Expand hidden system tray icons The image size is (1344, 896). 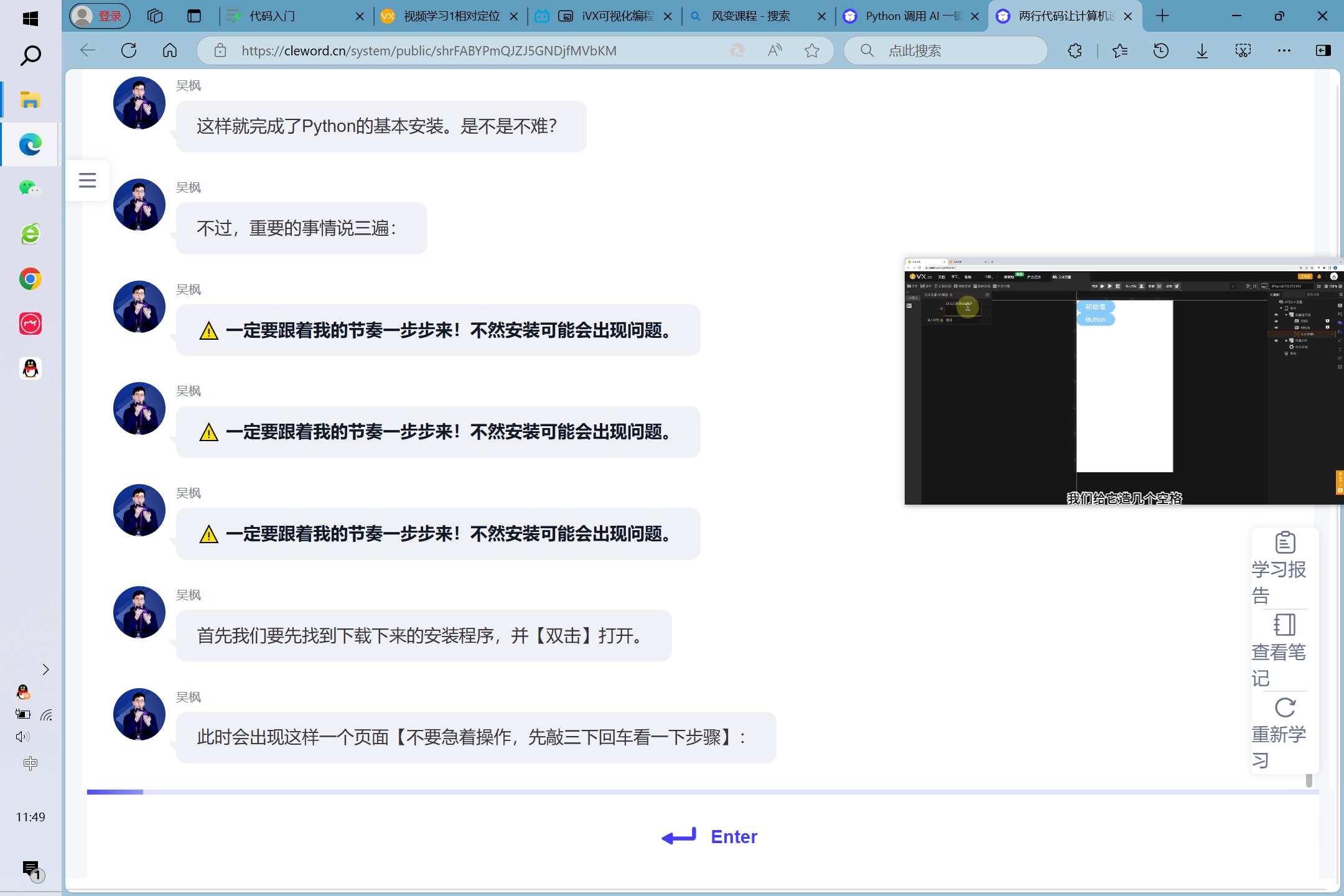[x=45, y=670]
